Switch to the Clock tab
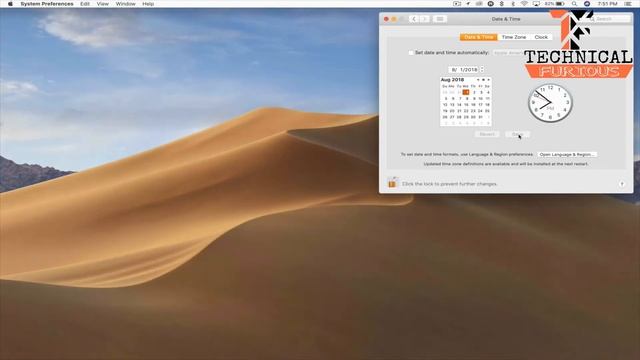640x360 pixels. click(x=541, y=37)
